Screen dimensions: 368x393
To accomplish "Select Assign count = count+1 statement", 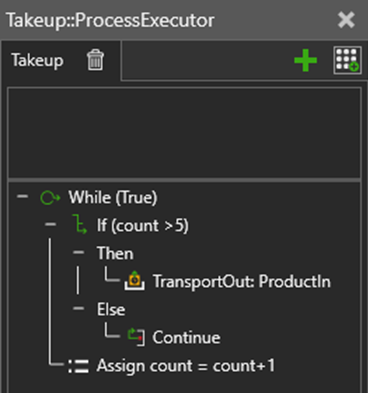I will tap(186, 366).
